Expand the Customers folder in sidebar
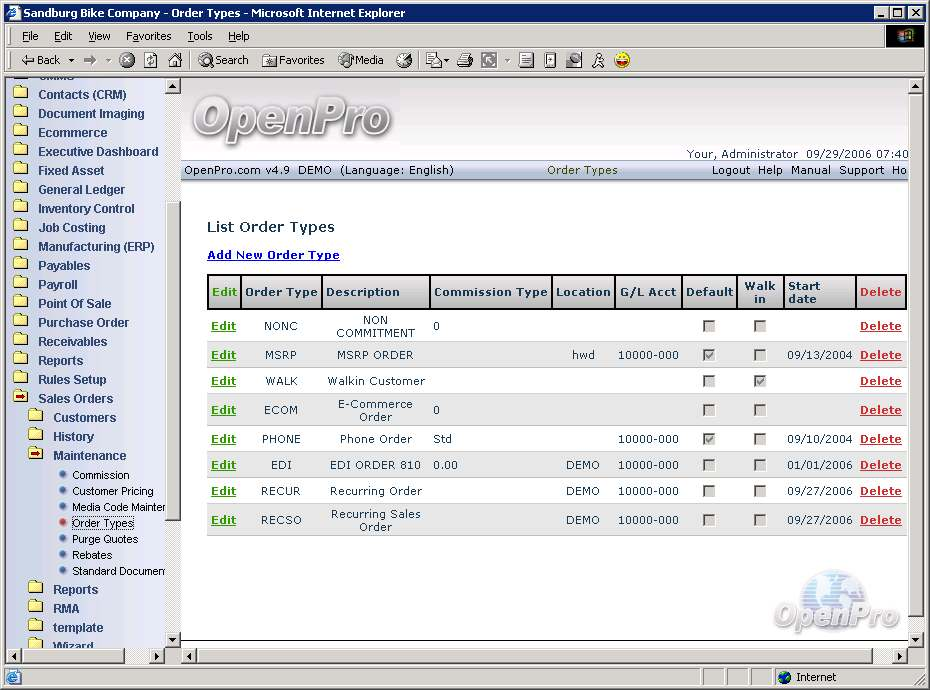 point(36,417)
